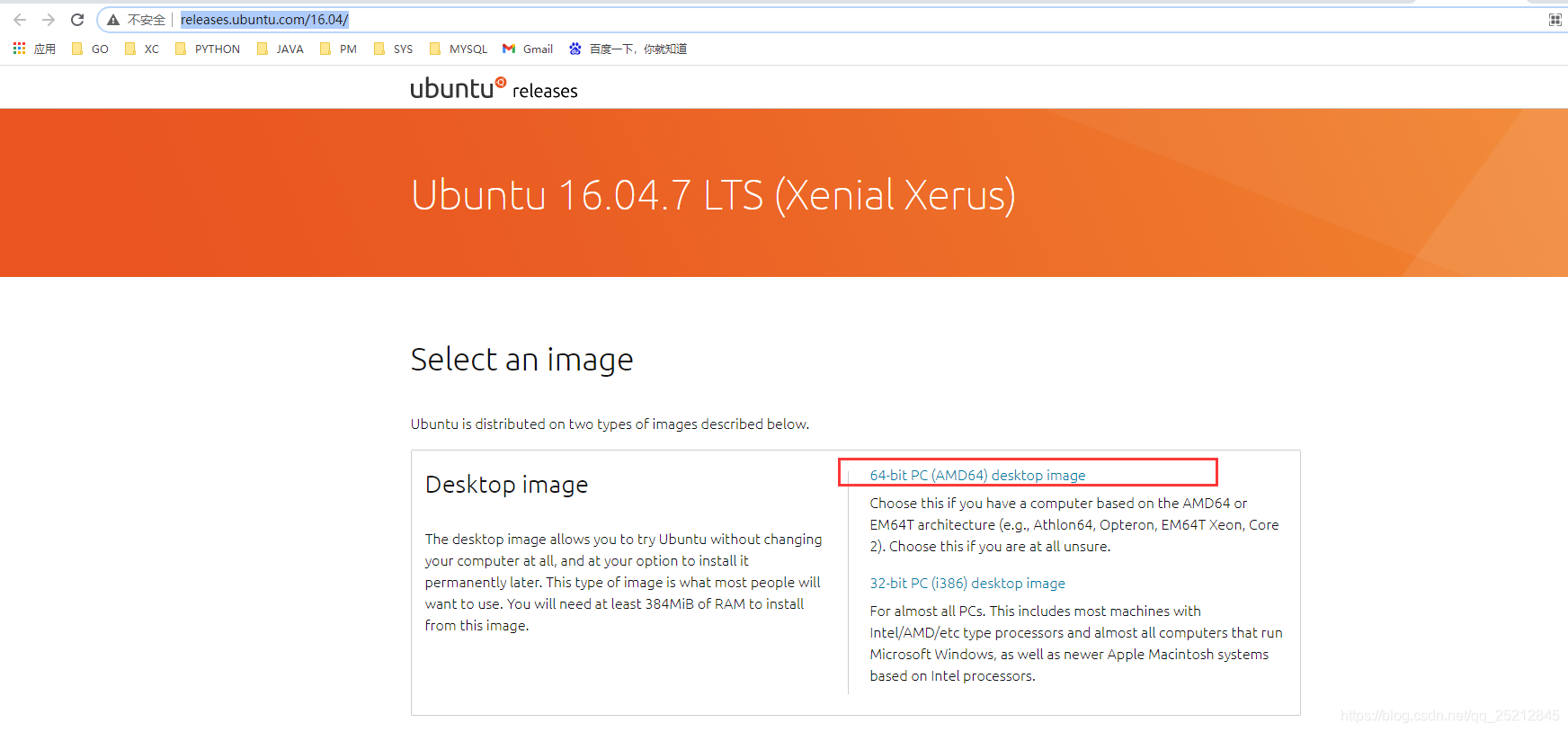Image resolution: width=1568 pixels, height=732 pixels.
Task: Click the ubuntu releases logo
Action: click(x=494, y=88)
